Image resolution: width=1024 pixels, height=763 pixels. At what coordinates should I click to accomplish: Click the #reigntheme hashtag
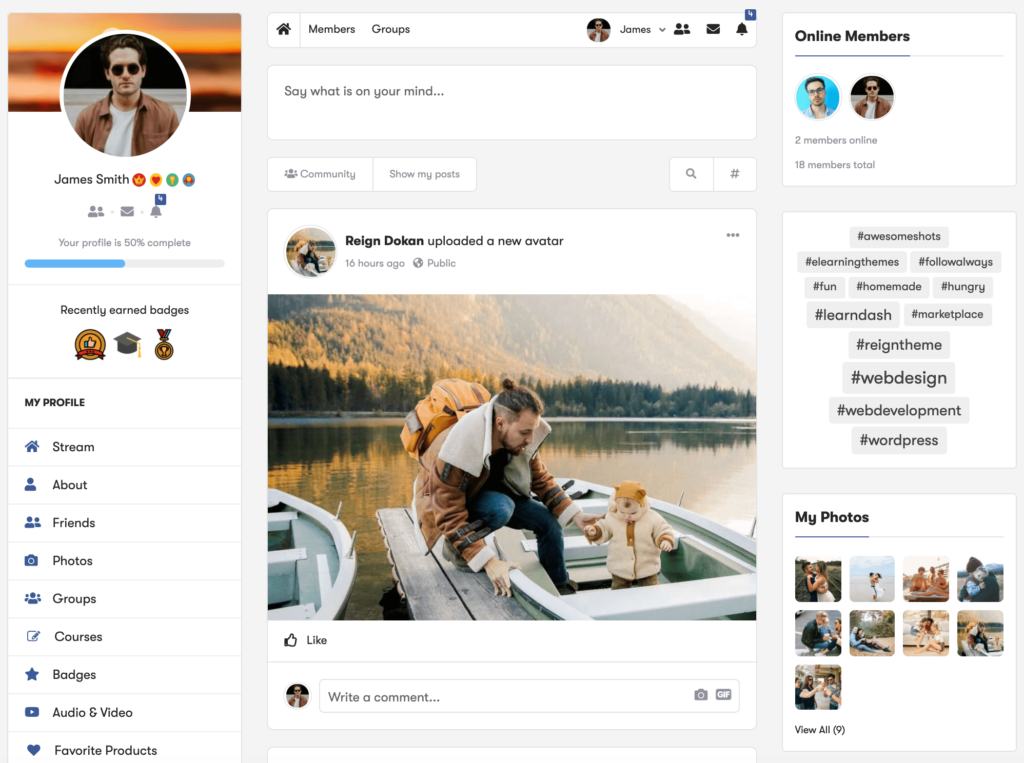click(899, 345)
